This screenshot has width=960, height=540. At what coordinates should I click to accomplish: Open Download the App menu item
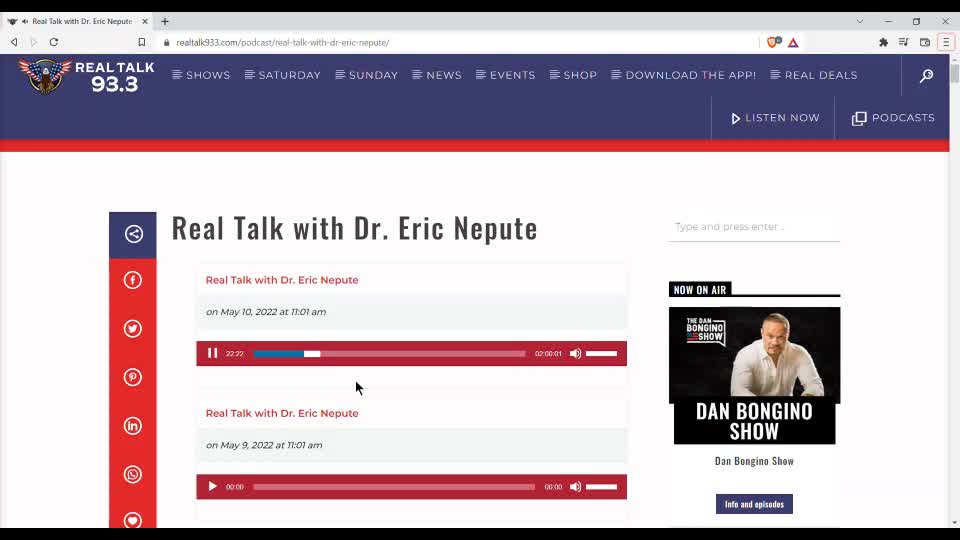[684, 75]
